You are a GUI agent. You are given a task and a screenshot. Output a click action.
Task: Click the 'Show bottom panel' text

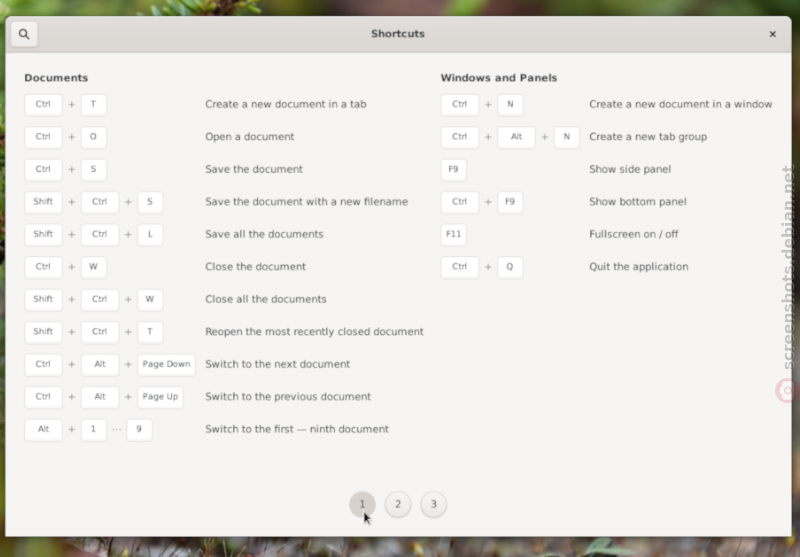coord(638,202)
